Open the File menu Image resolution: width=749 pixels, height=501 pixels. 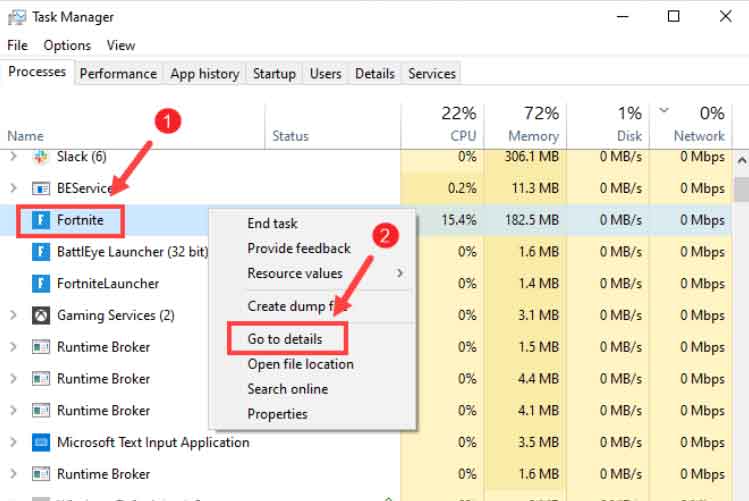[17, 45]
